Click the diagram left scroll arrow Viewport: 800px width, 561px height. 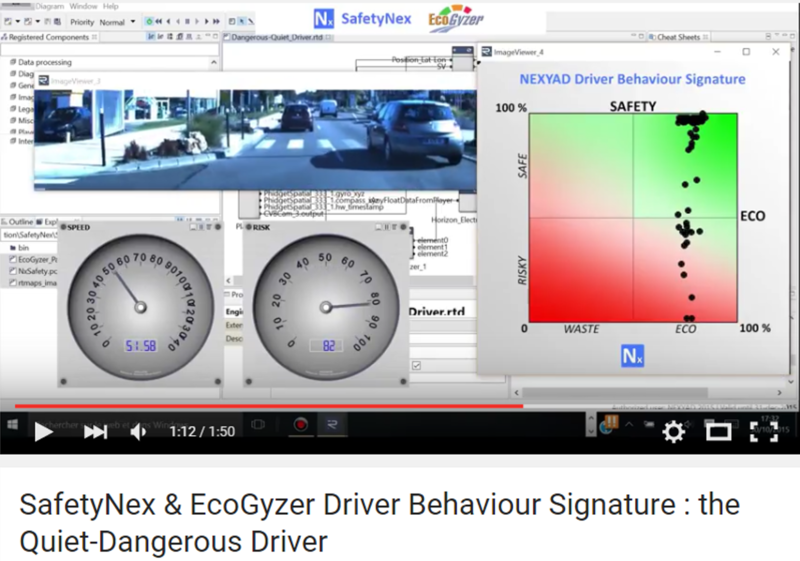[229, 280]
